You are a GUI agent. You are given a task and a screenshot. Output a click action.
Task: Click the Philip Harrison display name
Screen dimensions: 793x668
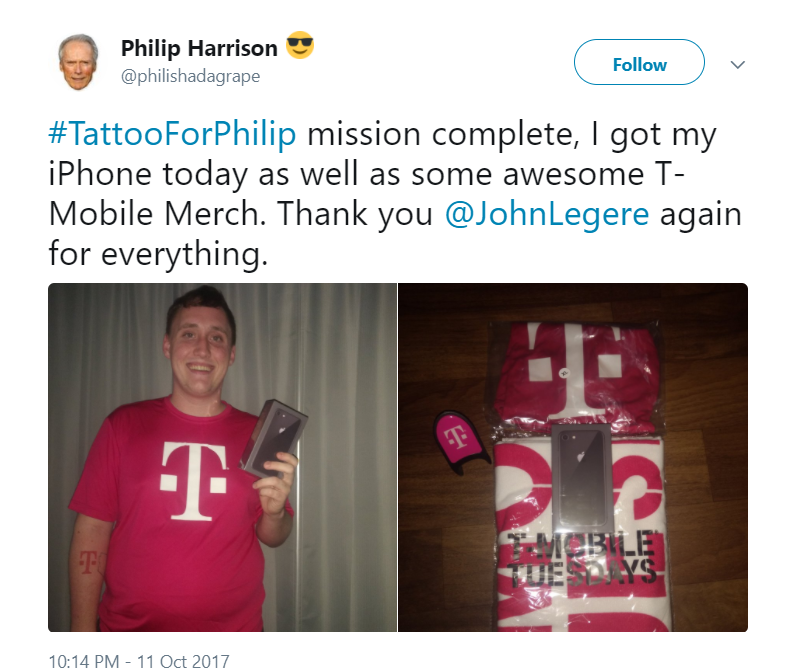(x=199, y=48)
